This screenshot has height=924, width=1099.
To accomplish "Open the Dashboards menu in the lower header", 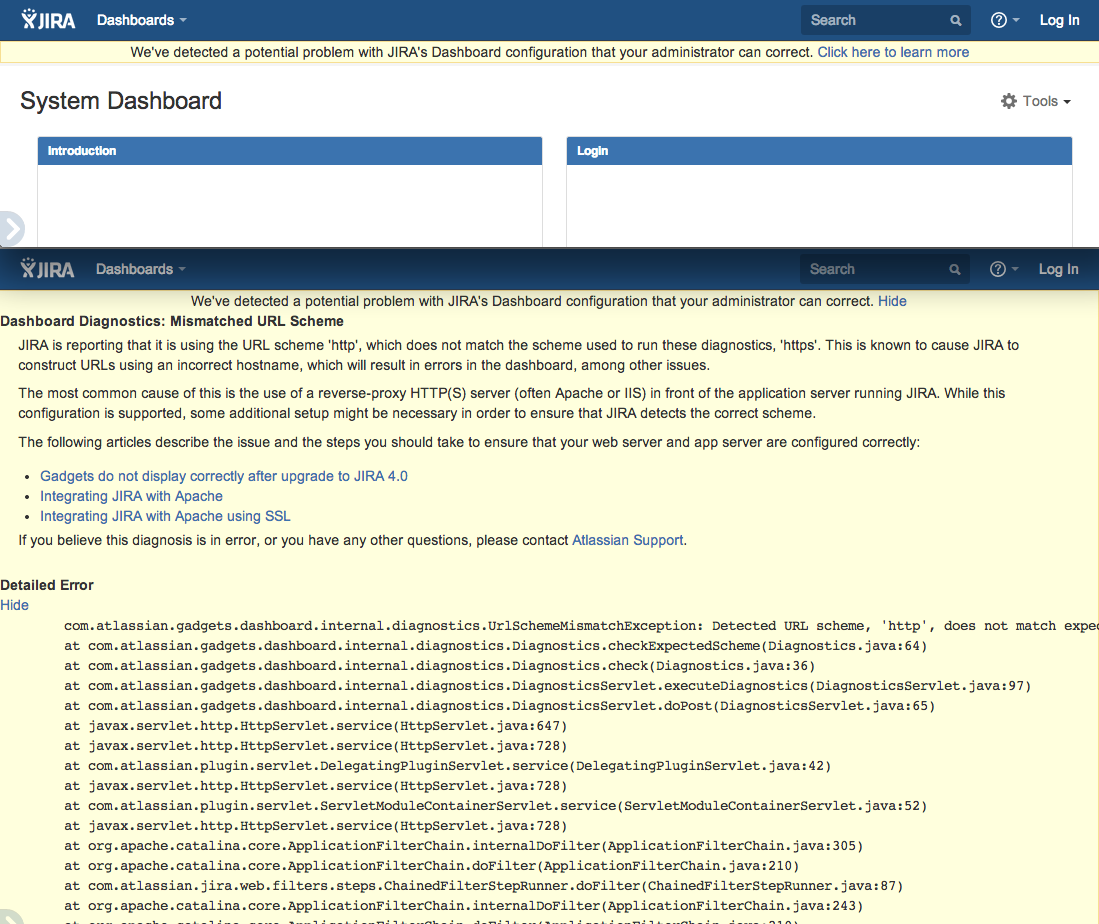I will pyautogui.click(x=141, y=269).
